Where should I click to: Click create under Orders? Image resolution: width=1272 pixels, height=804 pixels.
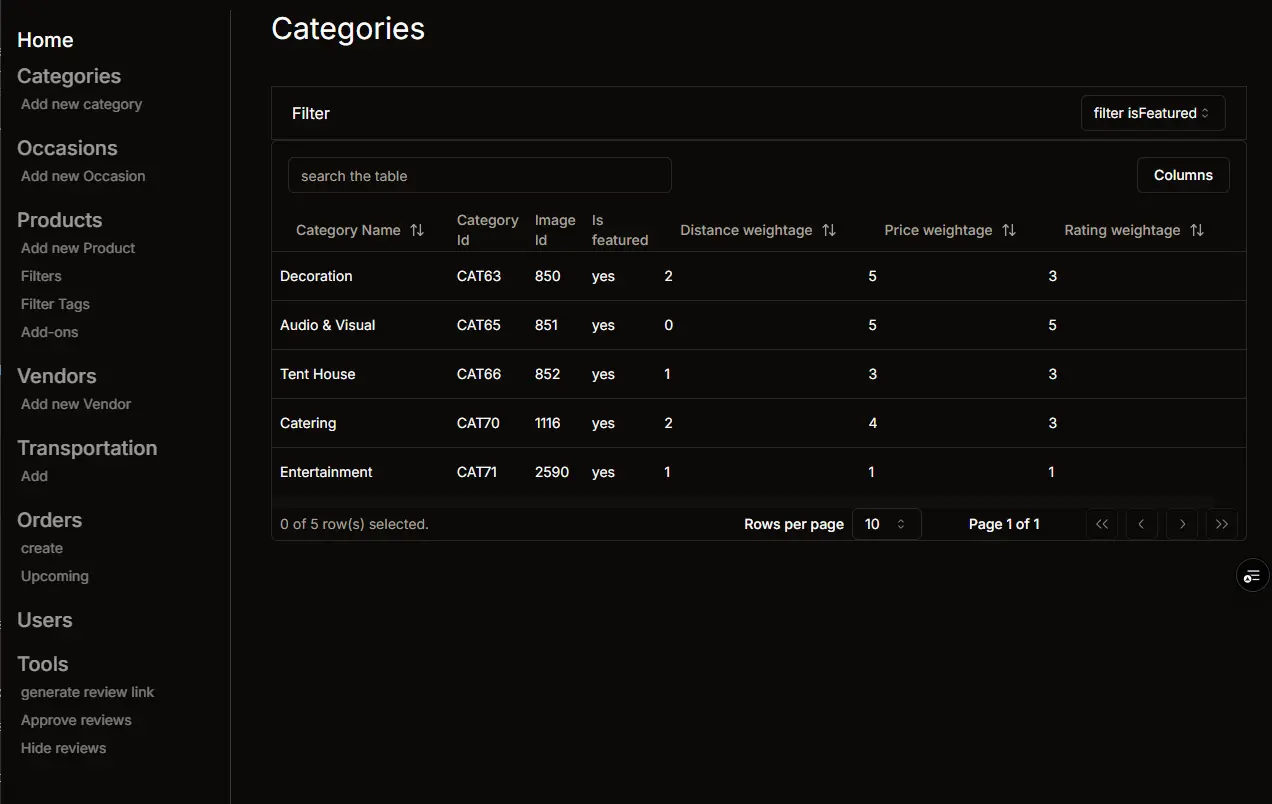[x=42, y=548]
